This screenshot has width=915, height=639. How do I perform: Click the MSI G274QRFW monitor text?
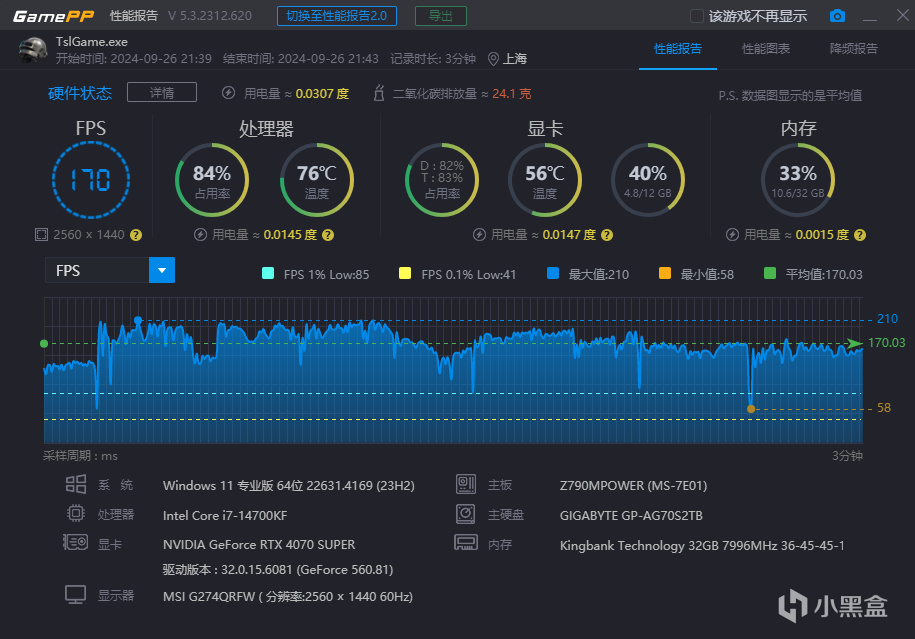pos(288,596)
